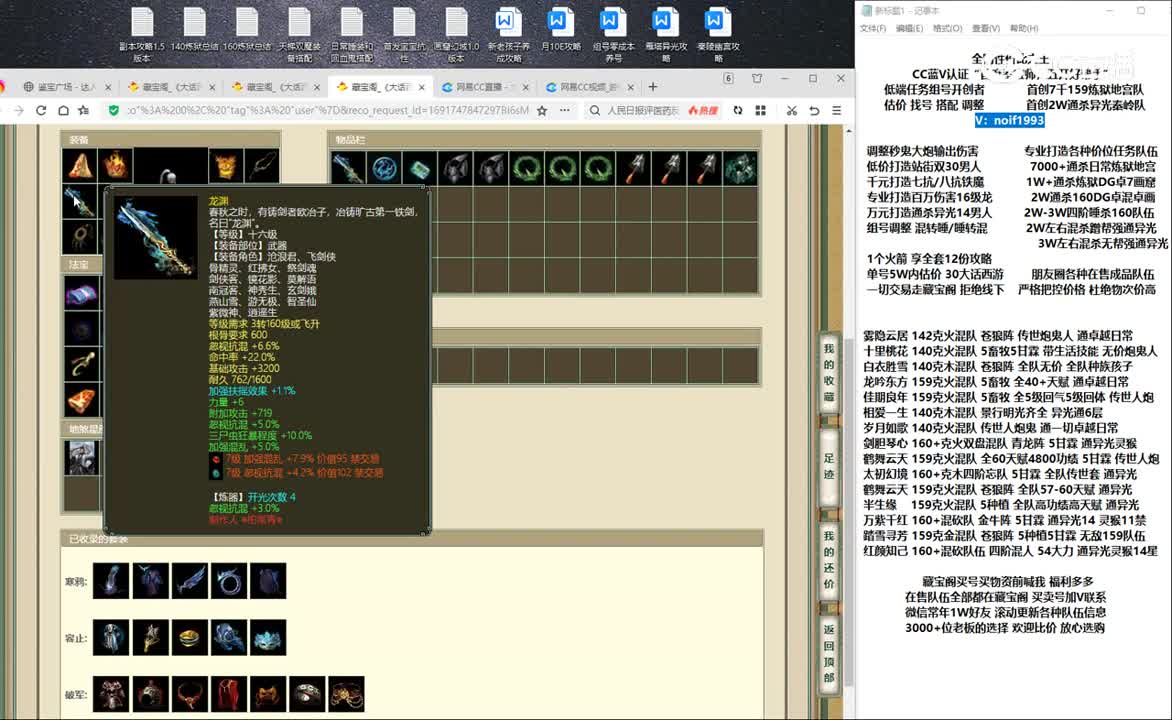
Task: Close the 鉴宝广场 browser tab
Action: [x=108, y=87]
